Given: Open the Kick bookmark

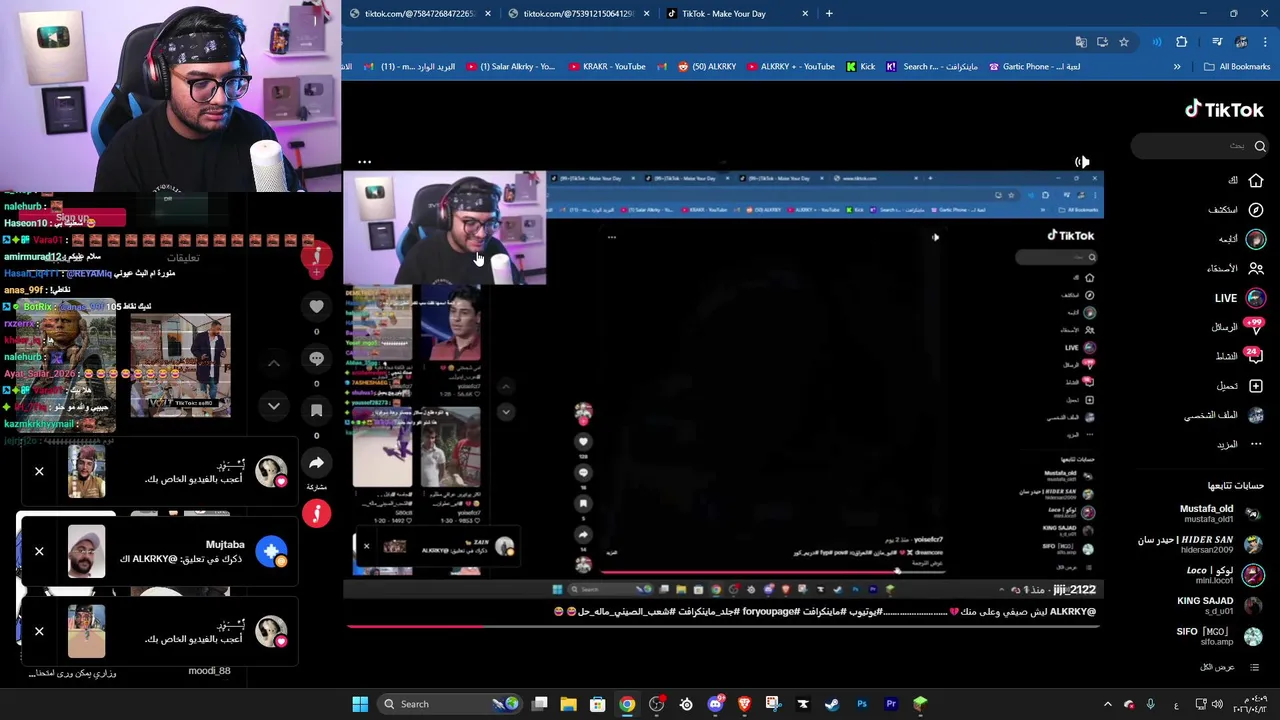Looking at the screenshot, I should 860,67.
